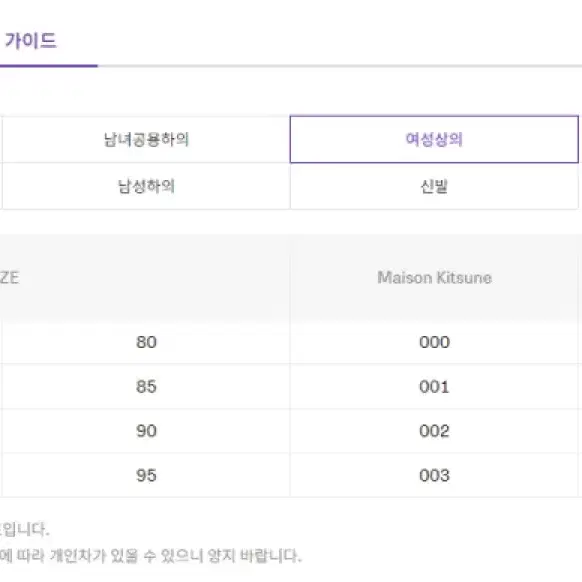Click the Maison Kitsune 003 value

tap(434, 475)
